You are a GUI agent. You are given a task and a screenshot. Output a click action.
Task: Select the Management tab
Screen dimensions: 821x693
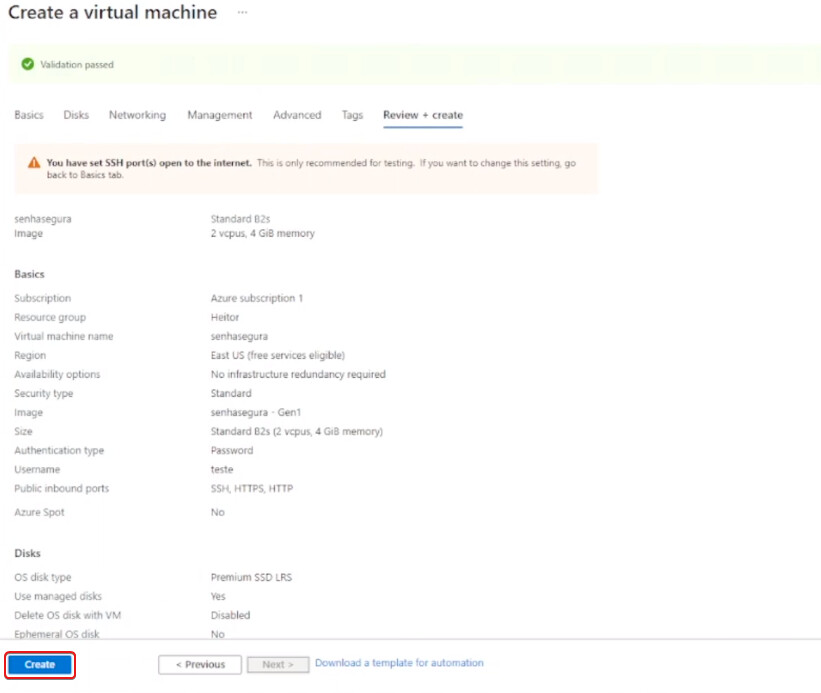point(220,115)
